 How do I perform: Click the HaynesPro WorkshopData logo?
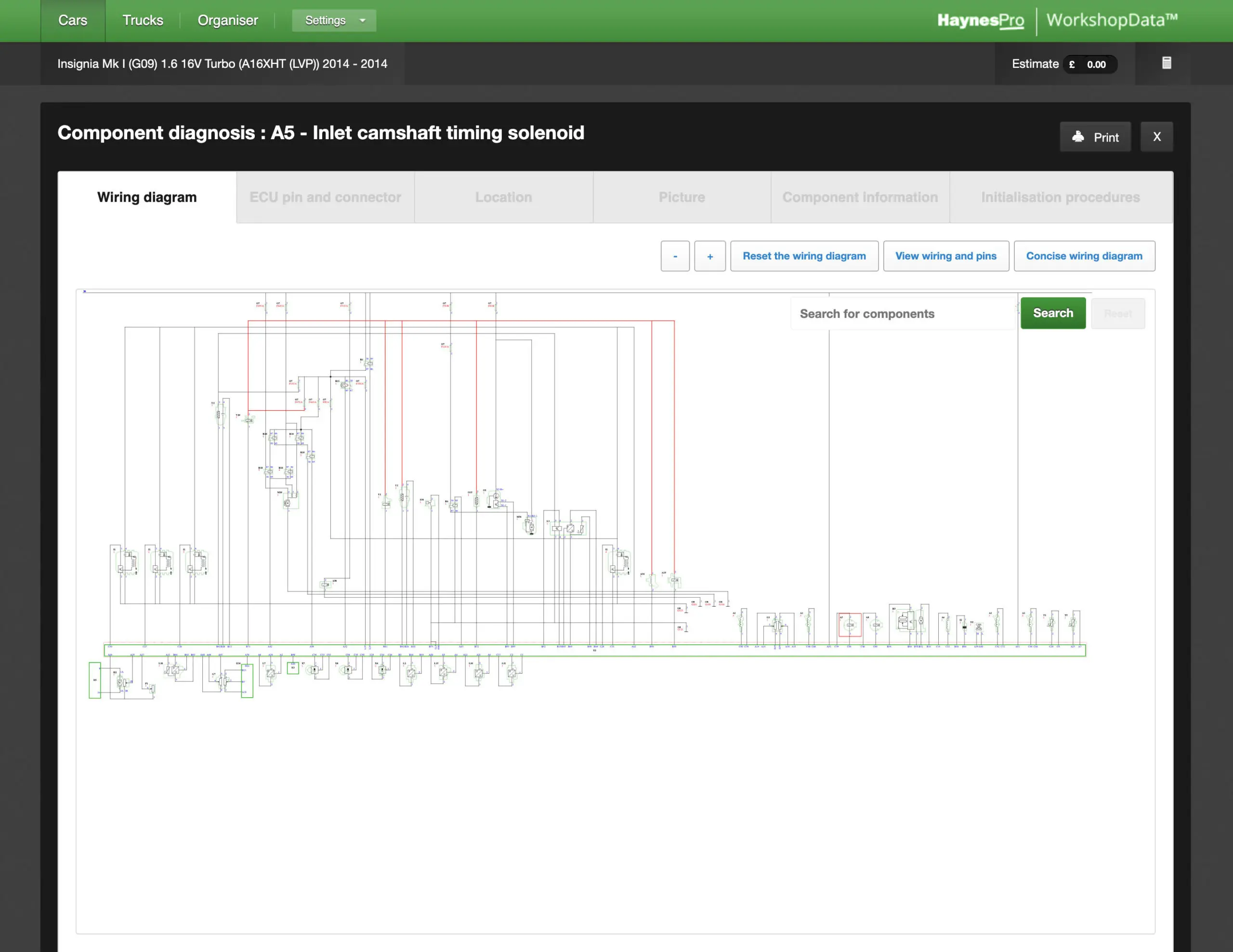click(1057, 20)
